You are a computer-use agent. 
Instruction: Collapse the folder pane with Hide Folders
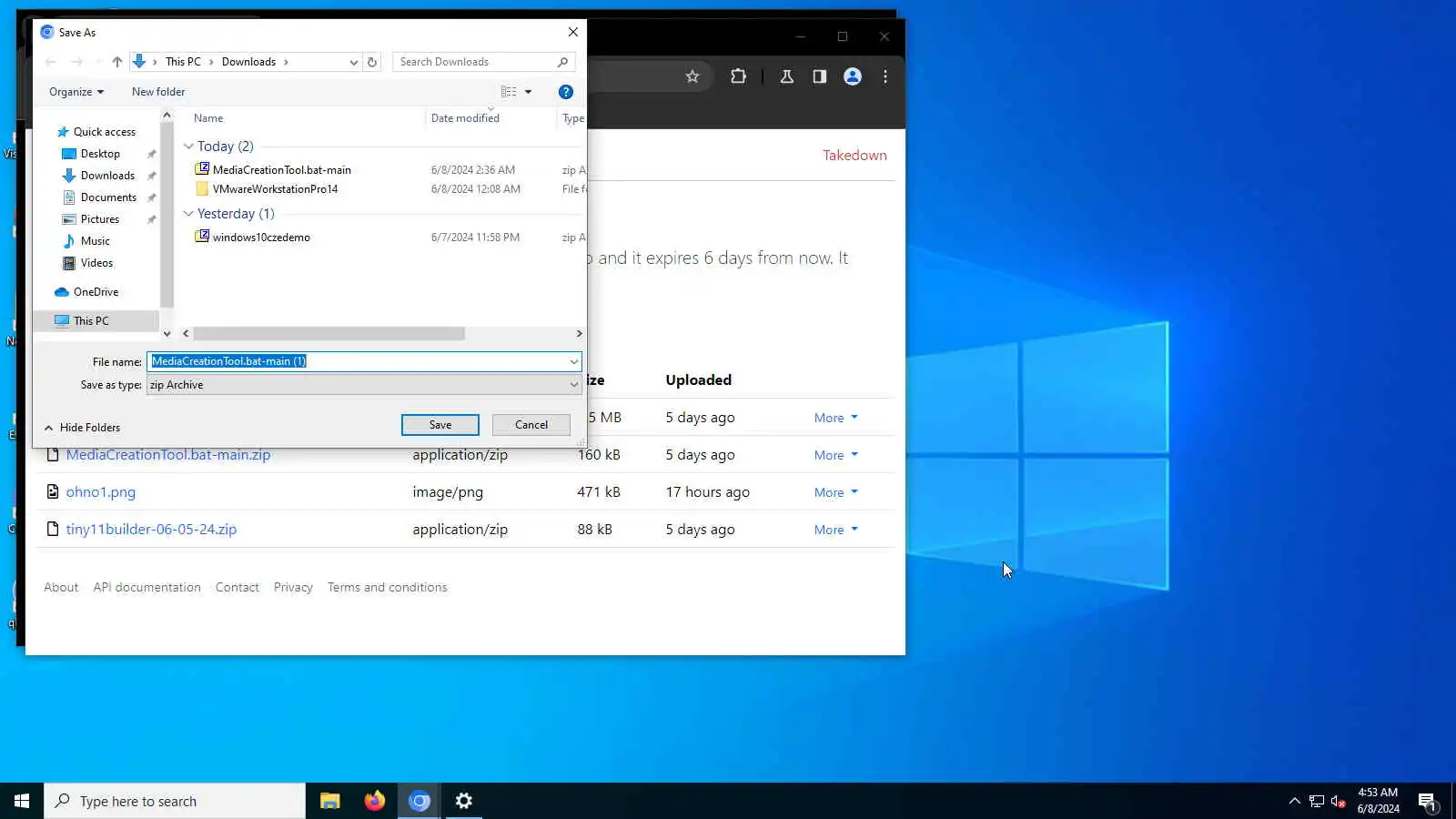(x=82, y=428)
